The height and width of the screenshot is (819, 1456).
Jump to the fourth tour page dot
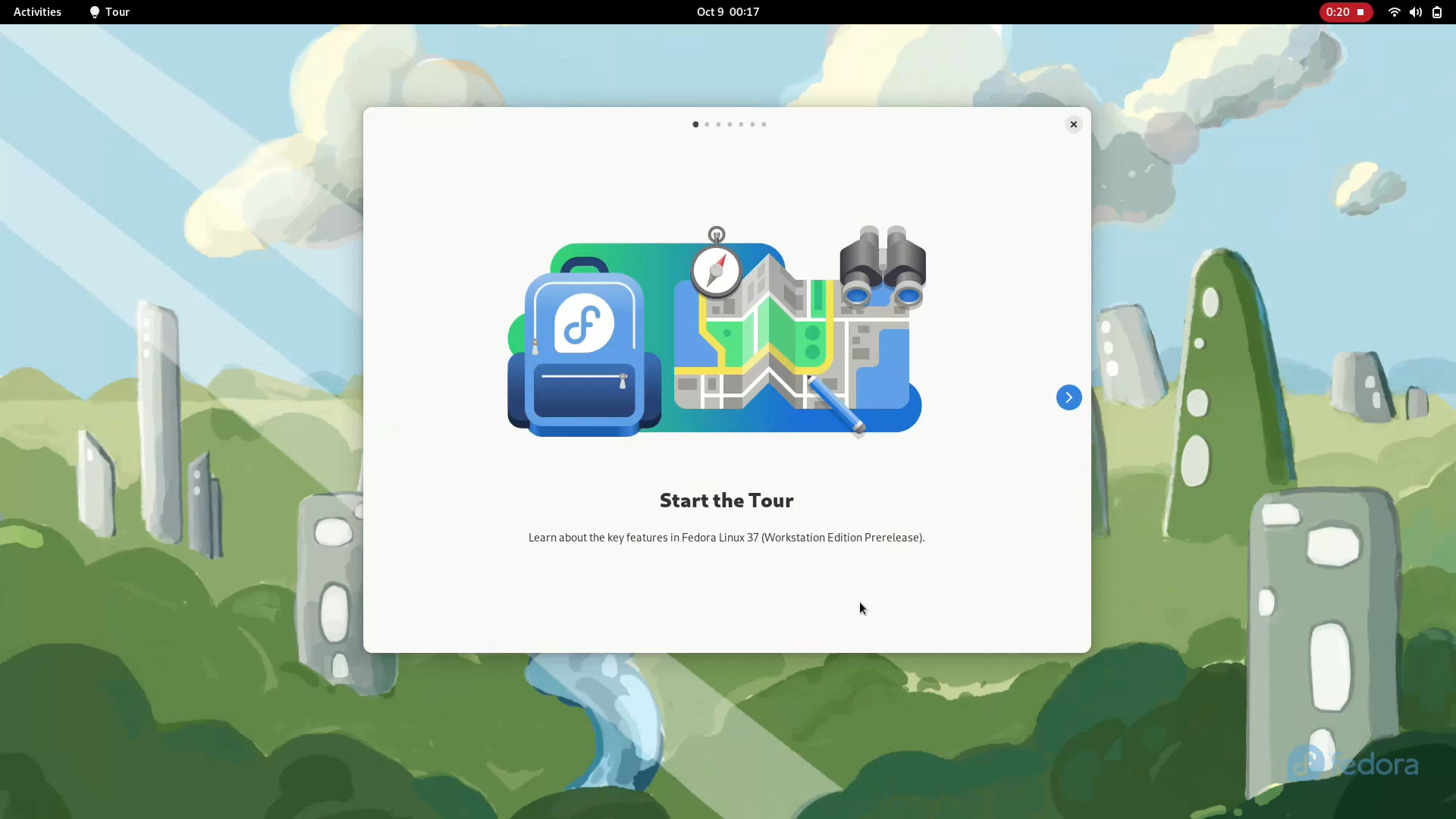[730, 124]
